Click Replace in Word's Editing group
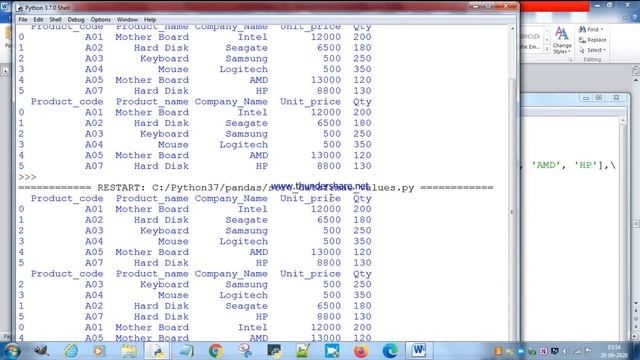Viewport: 640px width, 360px height. click(x=592, y=40)
